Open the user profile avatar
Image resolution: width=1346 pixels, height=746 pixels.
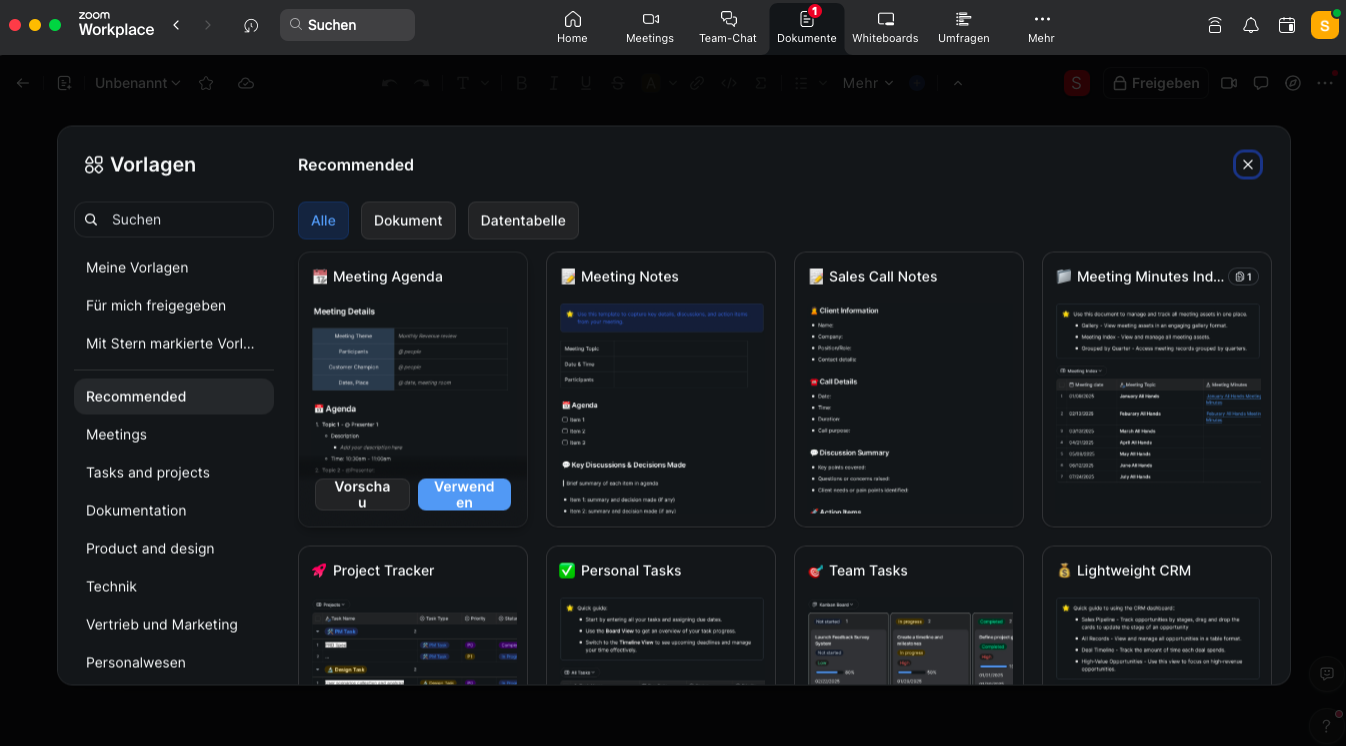pos(1324,25)
